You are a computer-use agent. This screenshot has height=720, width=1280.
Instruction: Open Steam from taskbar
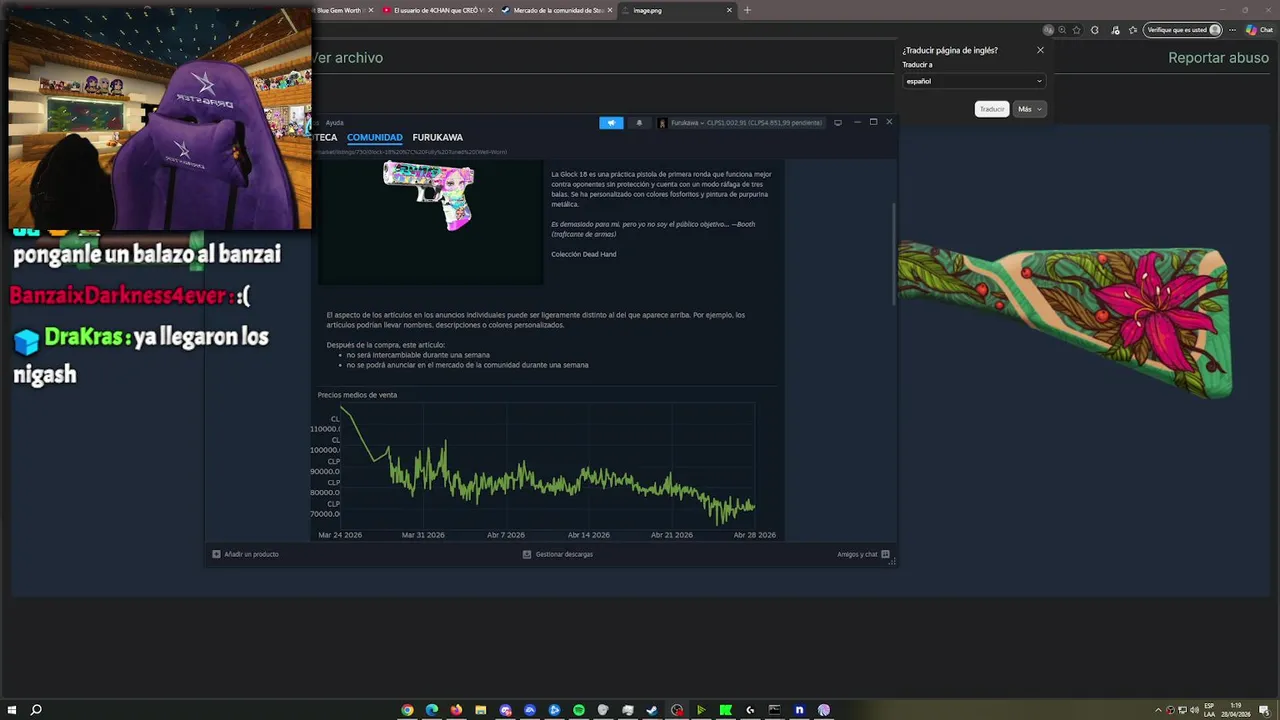652,710
